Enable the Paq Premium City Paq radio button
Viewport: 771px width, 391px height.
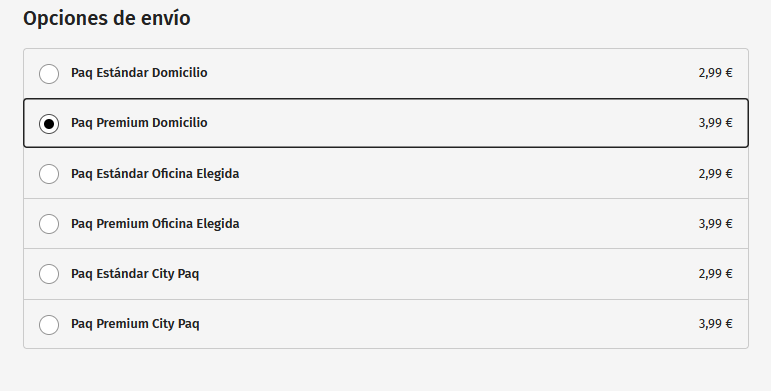click(49, 325)
